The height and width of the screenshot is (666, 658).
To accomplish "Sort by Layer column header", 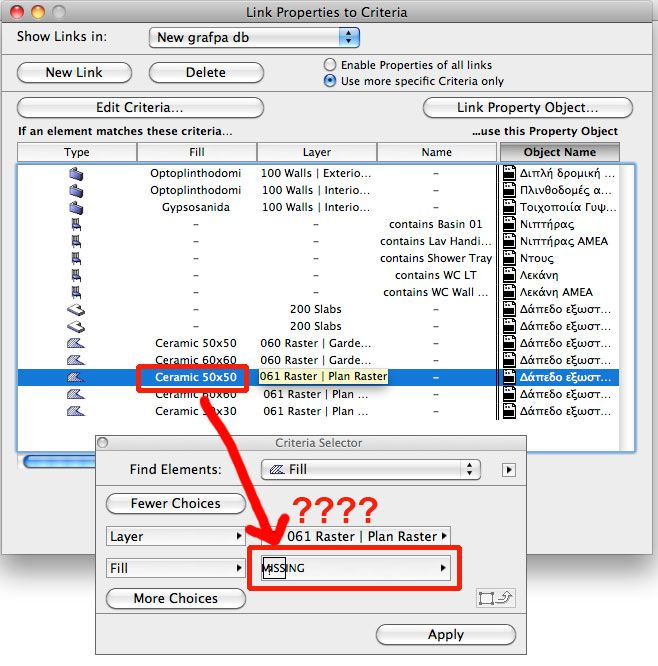I will 316,152.
